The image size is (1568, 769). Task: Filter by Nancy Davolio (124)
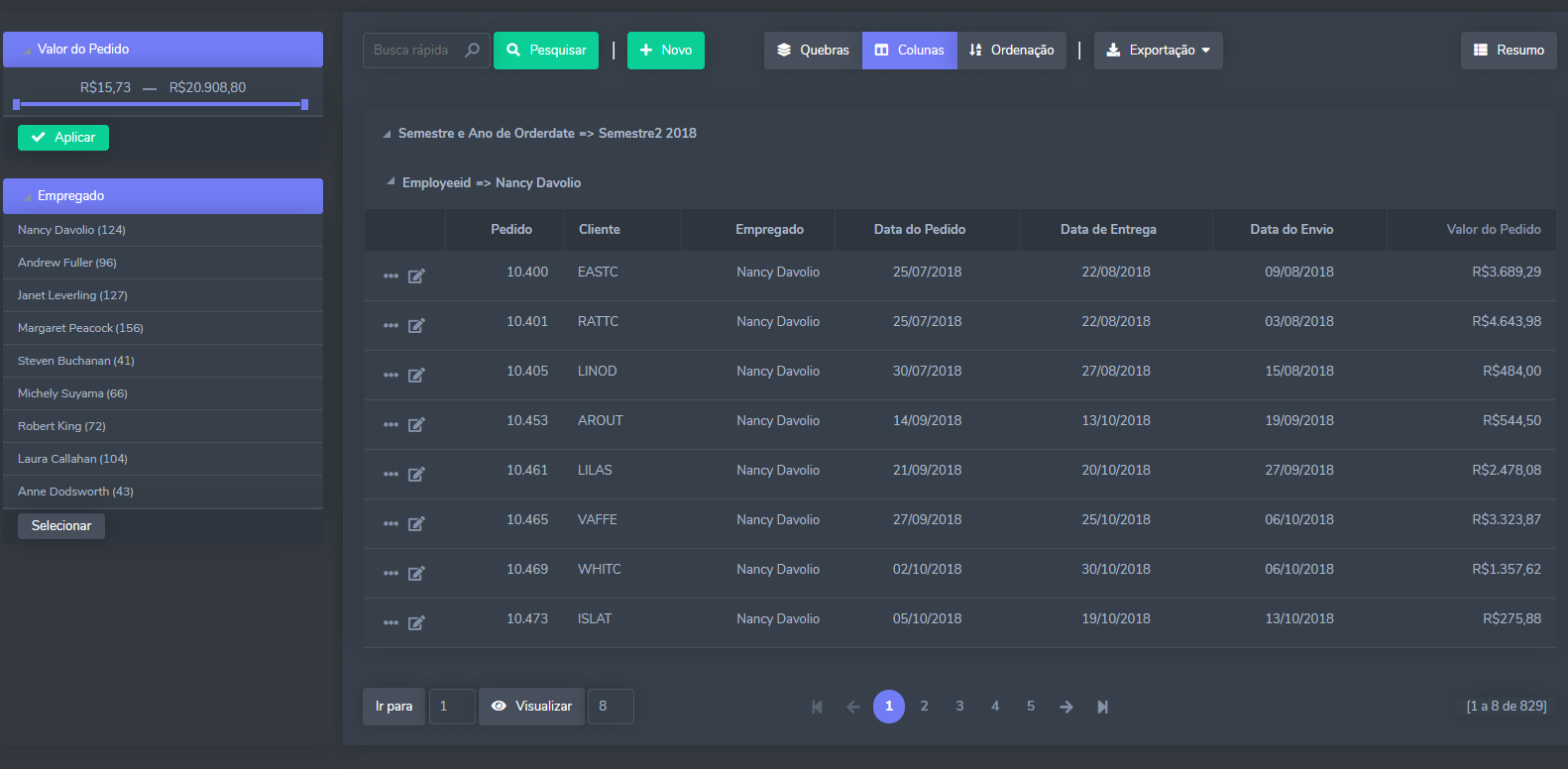[163, 230]
